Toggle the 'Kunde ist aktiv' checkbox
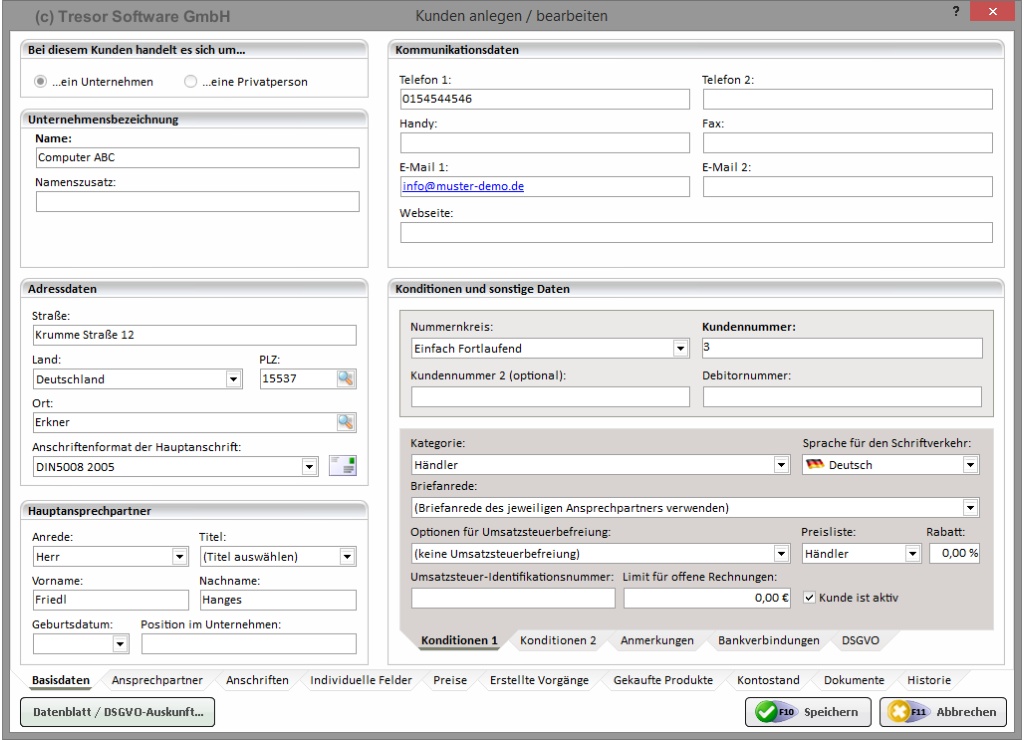The height and width of the screenshot is (740, 1024). pyautogui.click(x=810, y=598)
